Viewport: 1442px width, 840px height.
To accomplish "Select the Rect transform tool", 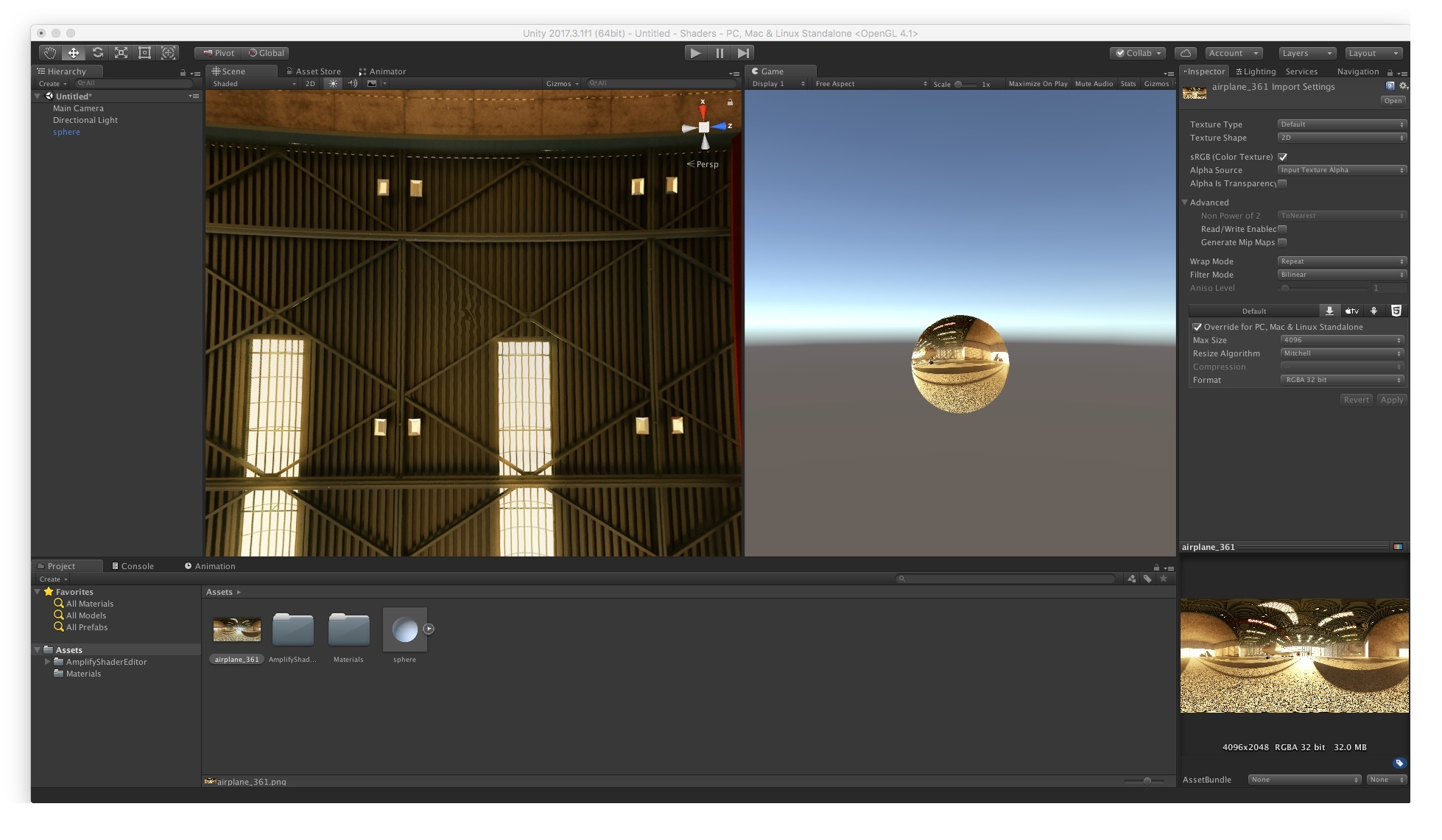I will pos(144,52).
